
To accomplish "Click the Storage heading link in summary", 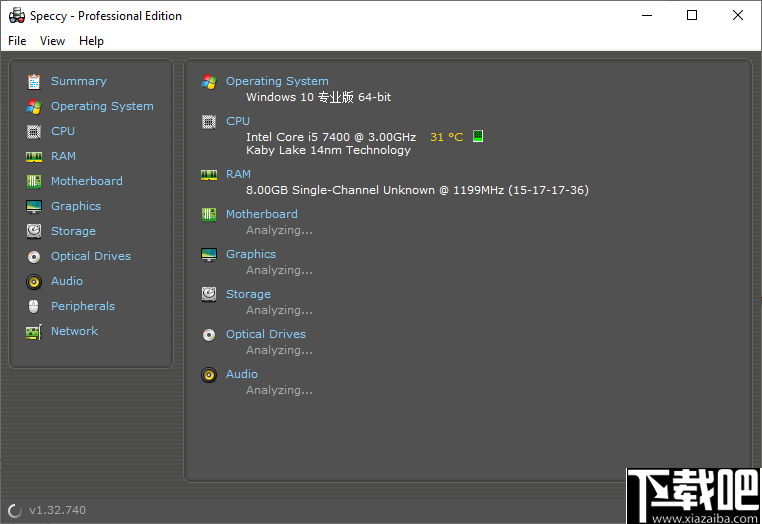I will [x=248, y=294].
